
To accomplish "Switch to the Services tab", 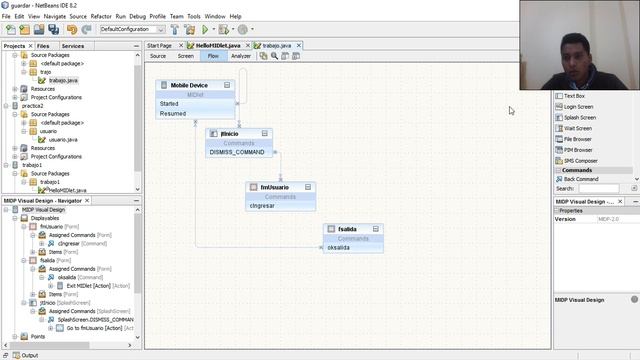I will tap(73, 46).
